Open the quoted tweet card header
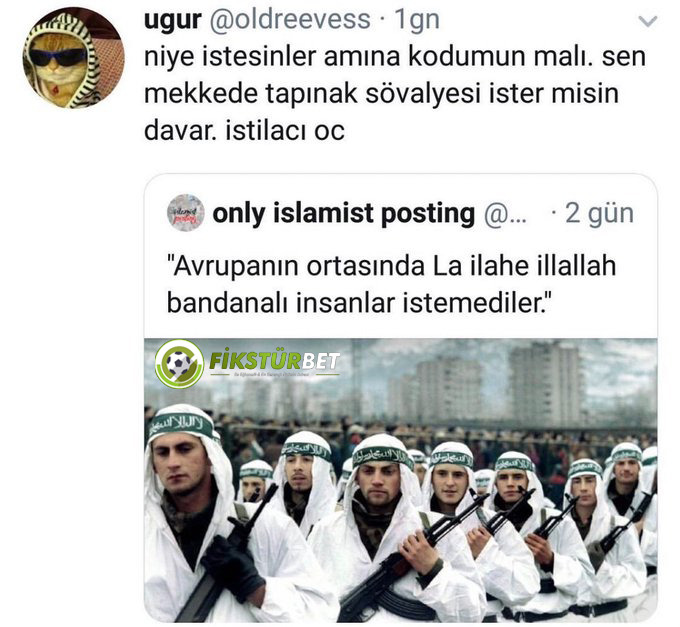The image size is (680, 627). coord(401,213)
